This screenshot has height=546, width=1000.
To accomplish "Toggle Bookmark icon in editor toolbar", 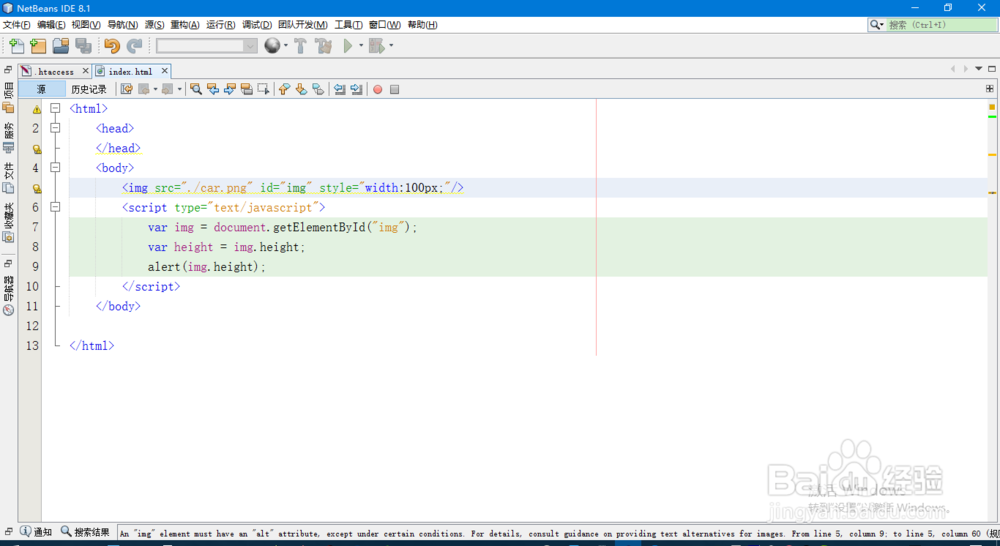I will click(x=318, y=89).
